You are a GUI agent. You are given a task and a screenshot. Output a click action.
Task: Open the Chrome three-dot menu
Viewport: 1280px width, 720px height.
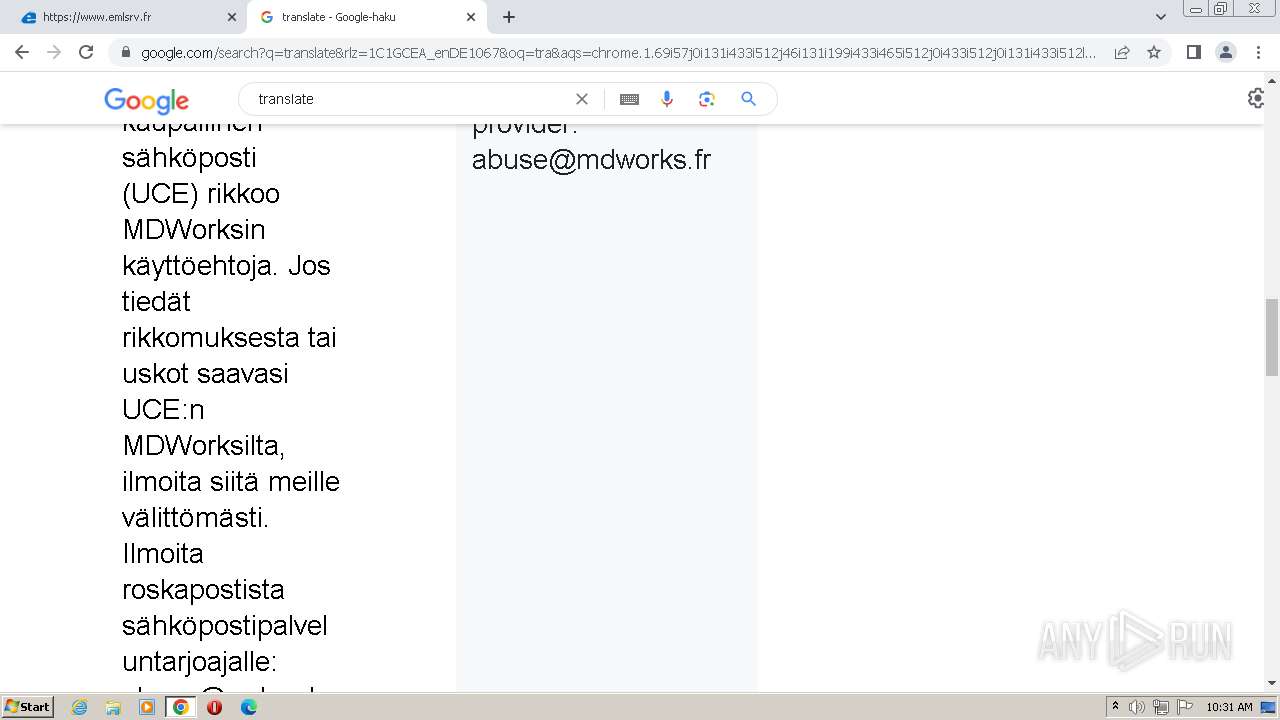tap(1258, 52)
